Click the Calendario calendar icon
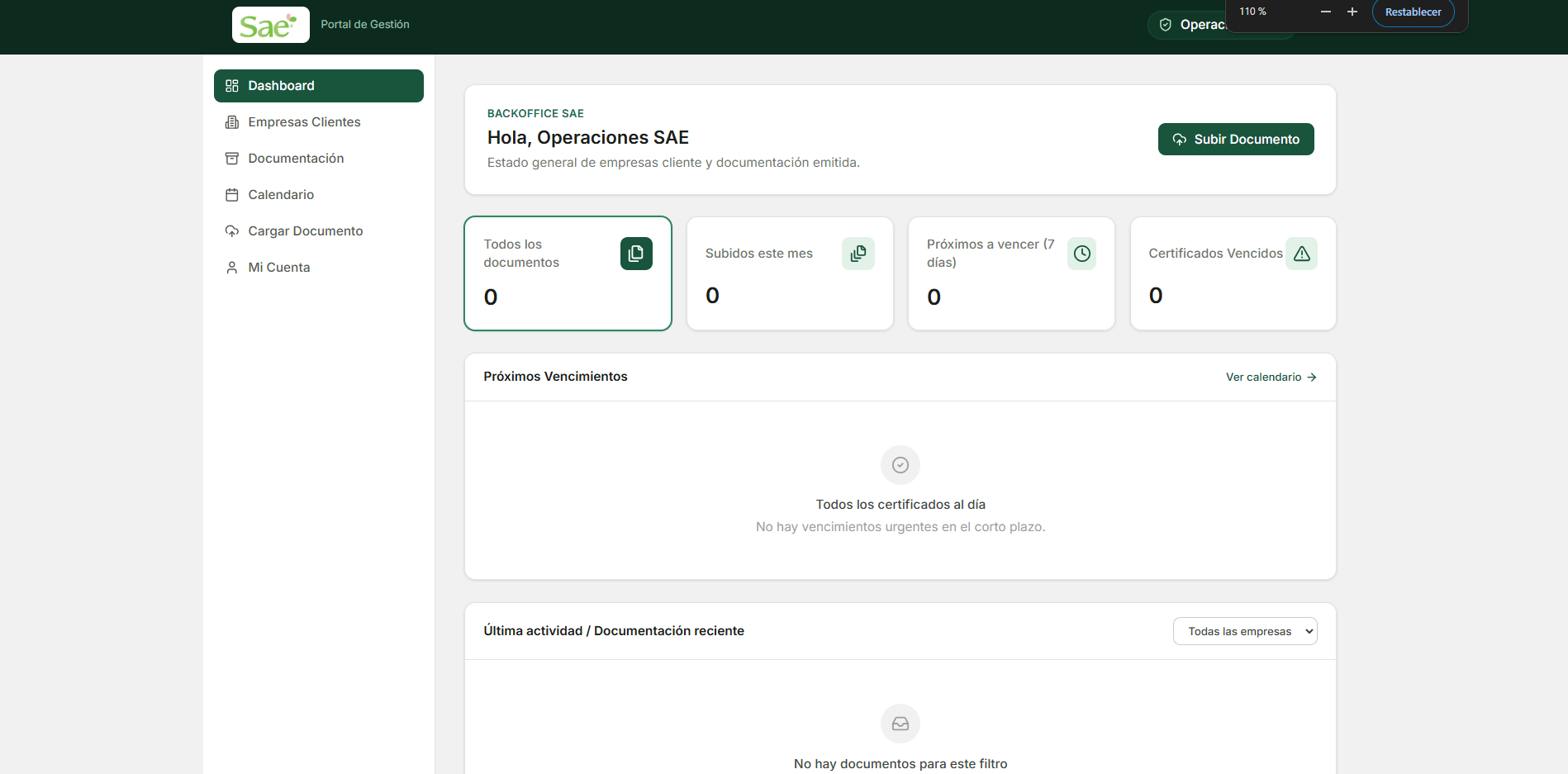The width and height of the screenshot is (1568, 774). (232, 195)
